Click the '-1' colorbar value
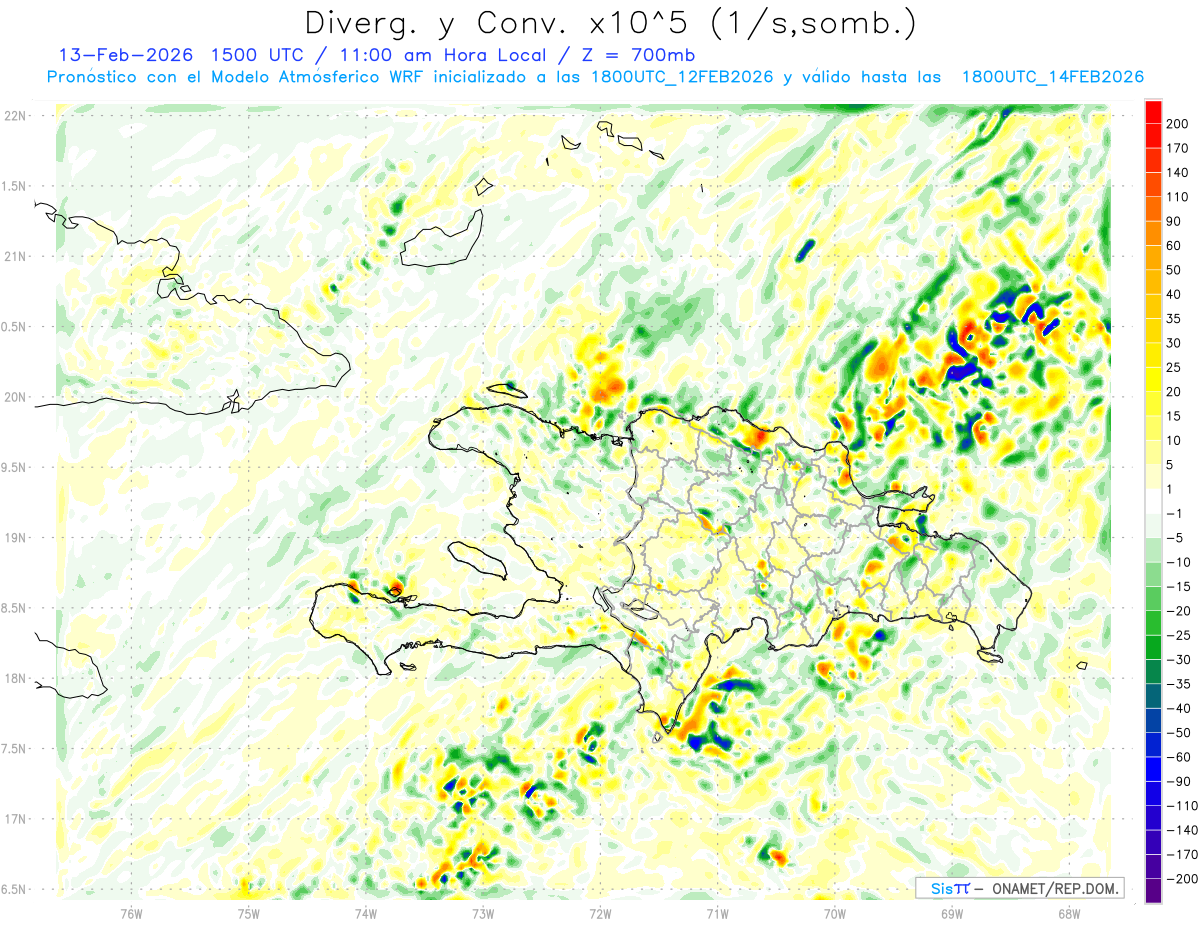Screen dimensions: 1200x927 coord(1175,513)
